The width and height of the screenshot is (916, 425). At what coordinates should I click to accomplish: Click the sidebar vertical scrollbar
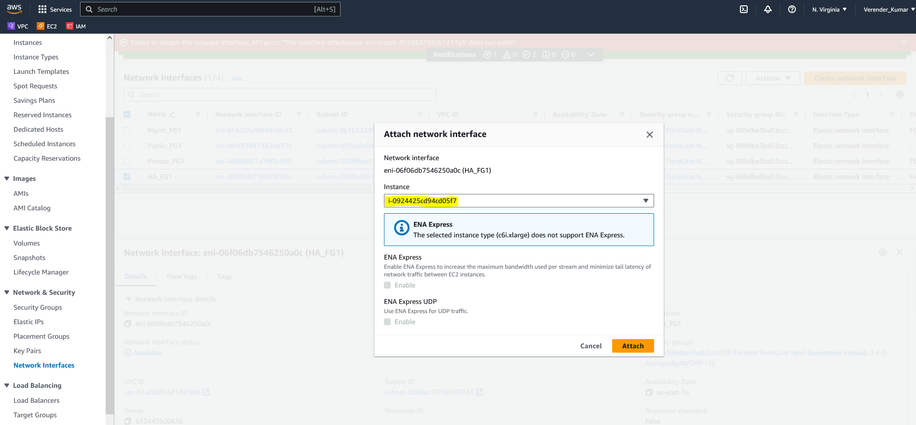pos(108,266)
